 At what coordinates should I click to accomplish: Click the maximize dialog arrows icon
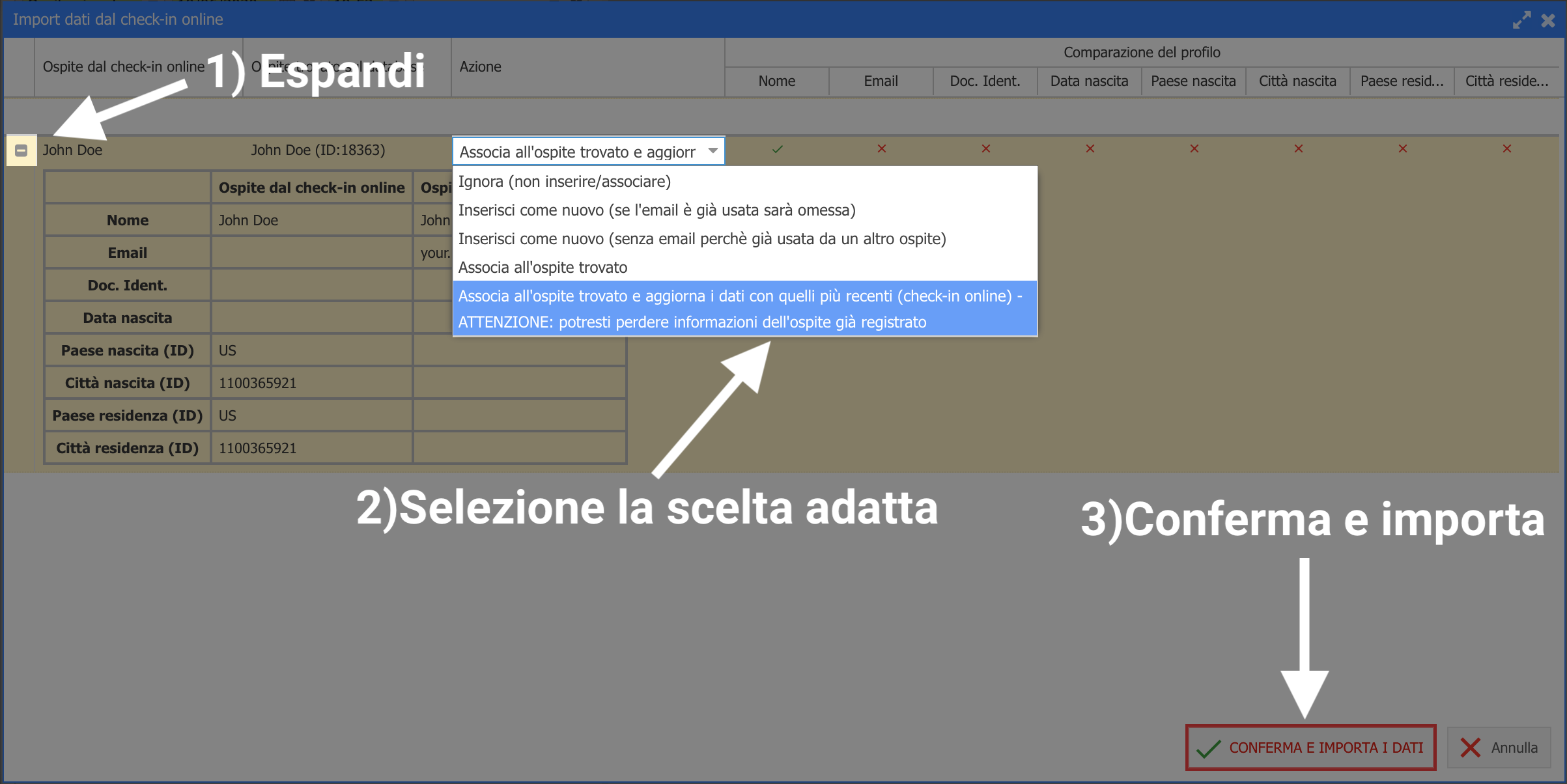tap(1521, 20)
